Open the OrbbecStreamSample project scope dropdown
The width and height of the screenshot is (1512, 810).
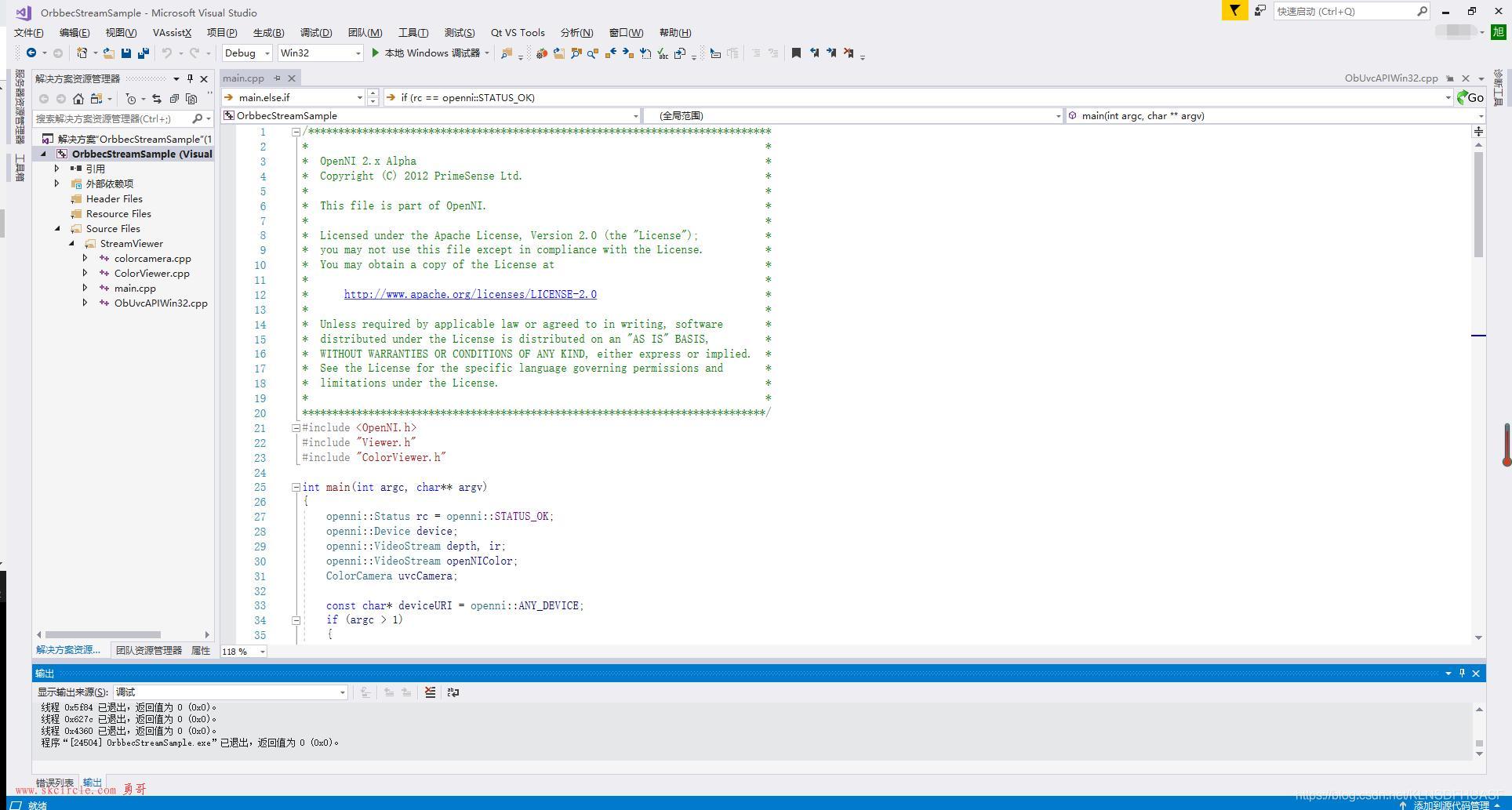pyautogui.click(x=431, y=116)
